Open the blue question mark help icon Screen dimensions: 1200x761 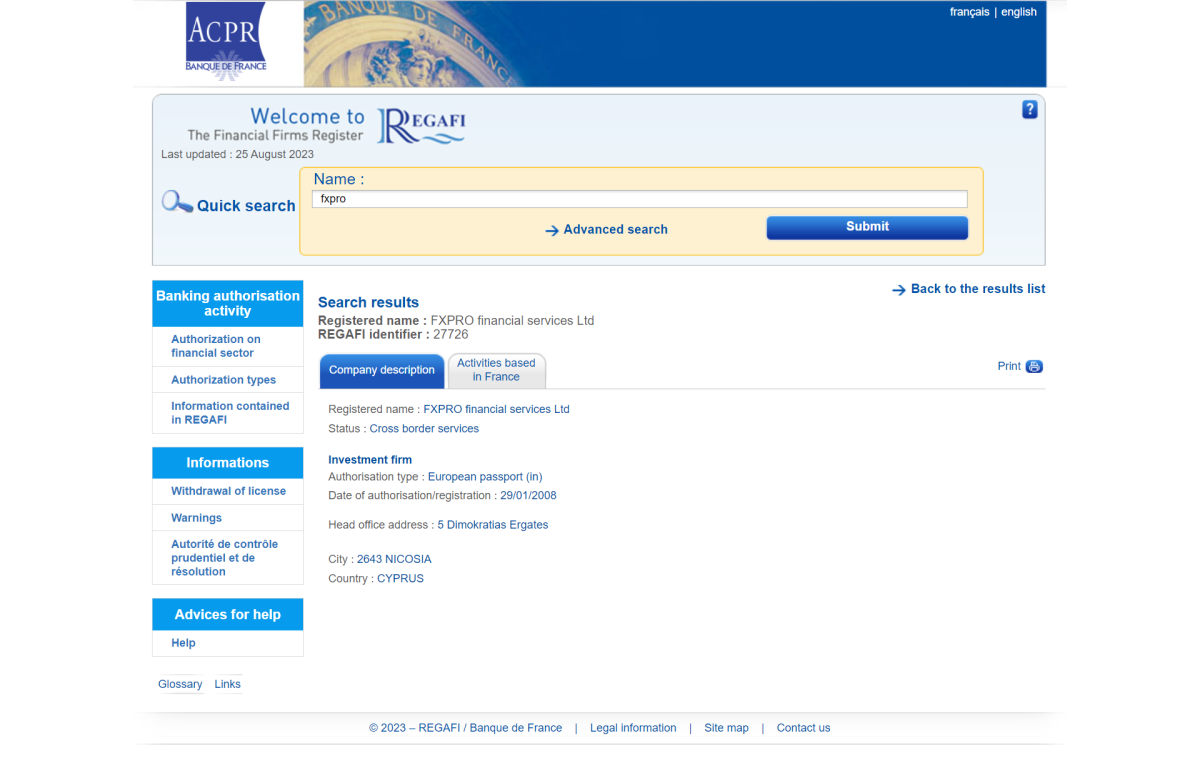(1029, 110)
